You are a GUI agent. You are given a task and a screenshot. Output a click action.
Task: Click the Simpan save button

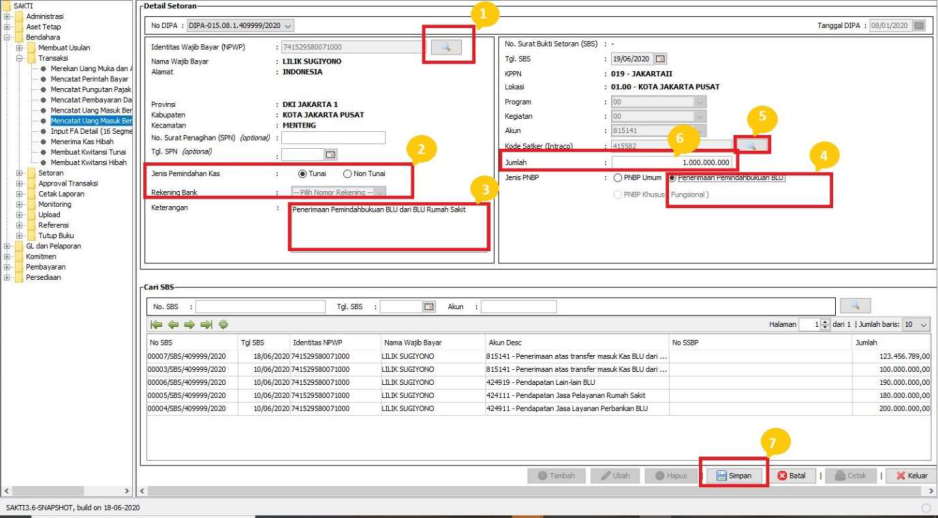[x=734, y=476]
